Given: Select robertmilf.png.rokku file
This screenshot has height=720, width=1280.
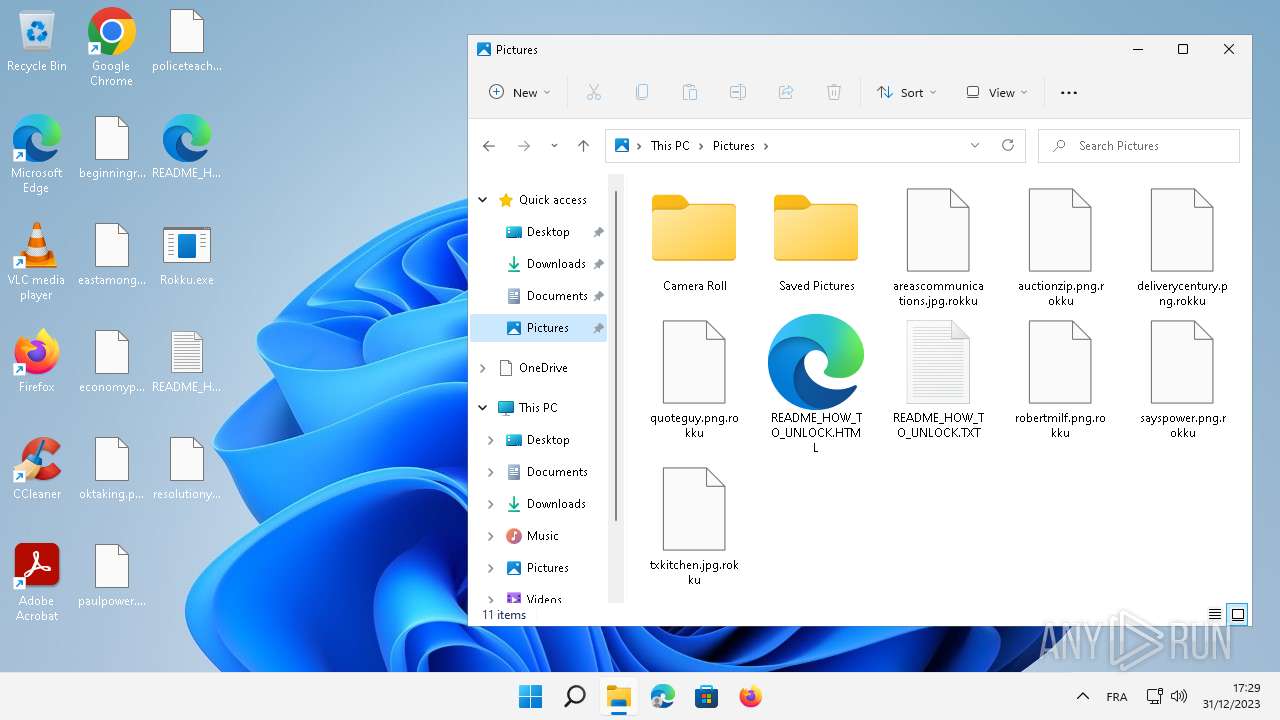Looking at the screenshot, I should coord(1061,380).
